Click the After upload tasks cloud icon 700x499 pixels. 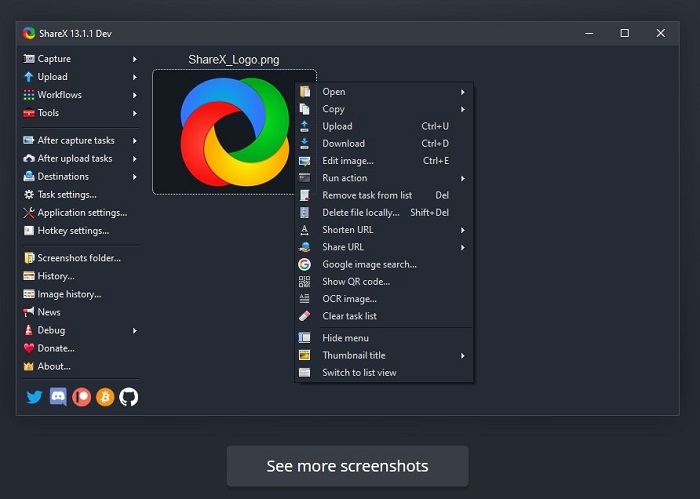point(29,158)
